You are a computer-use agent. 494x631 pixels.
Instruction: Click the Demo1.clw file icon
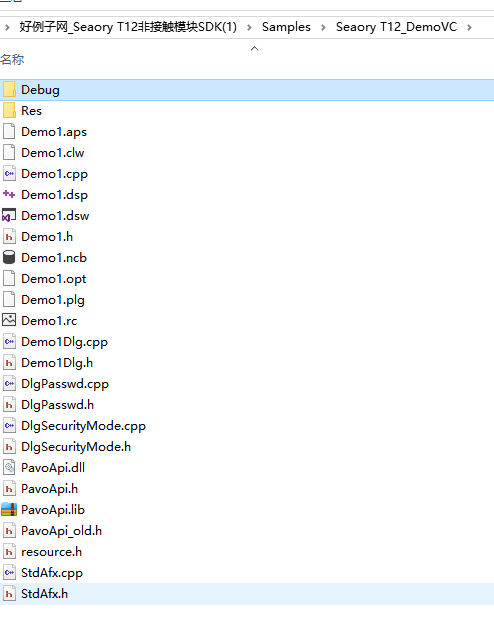click(x=9, y=153)
